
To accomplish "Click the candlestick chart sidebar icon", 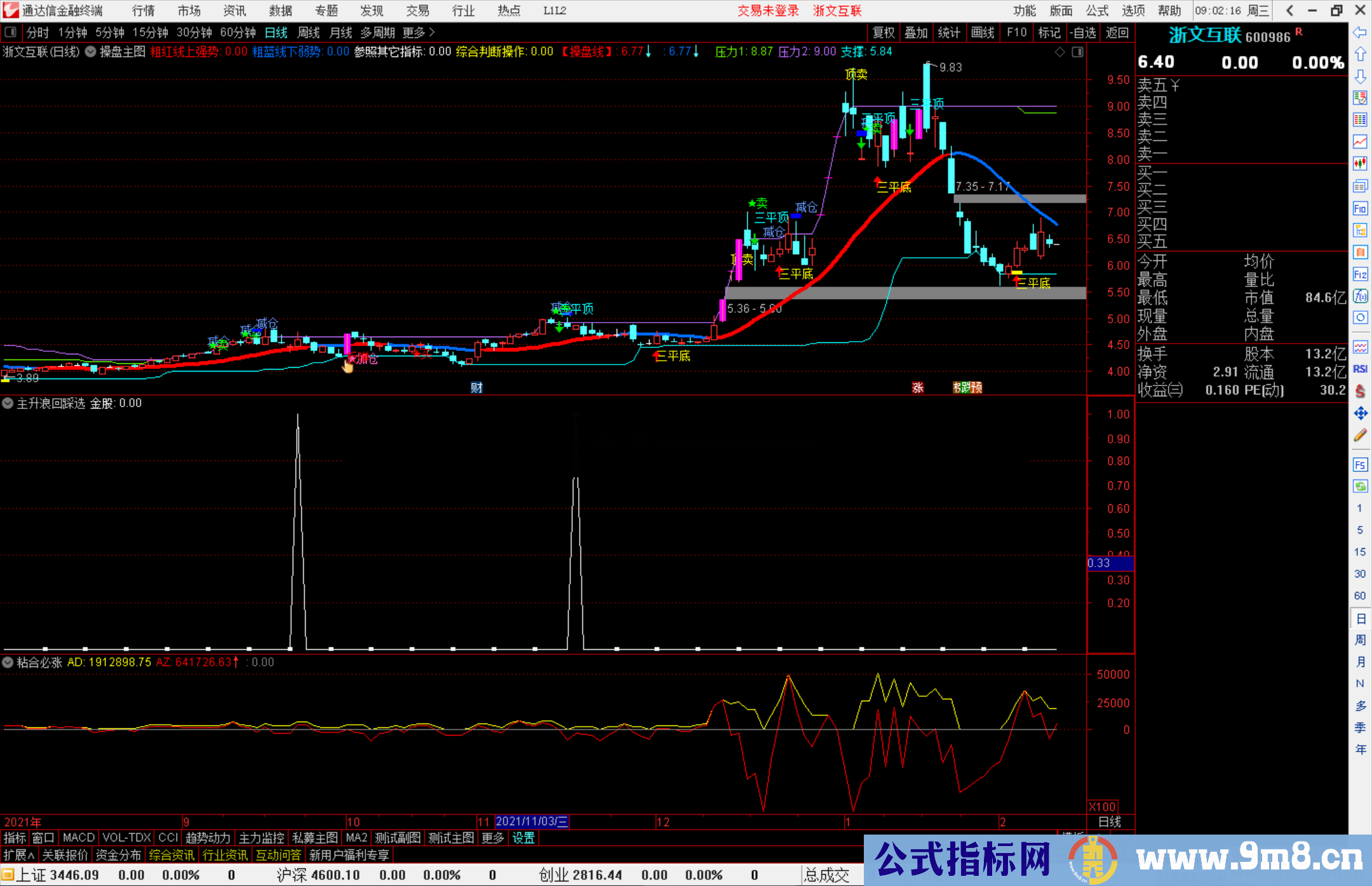I will tap(1360, 164).
